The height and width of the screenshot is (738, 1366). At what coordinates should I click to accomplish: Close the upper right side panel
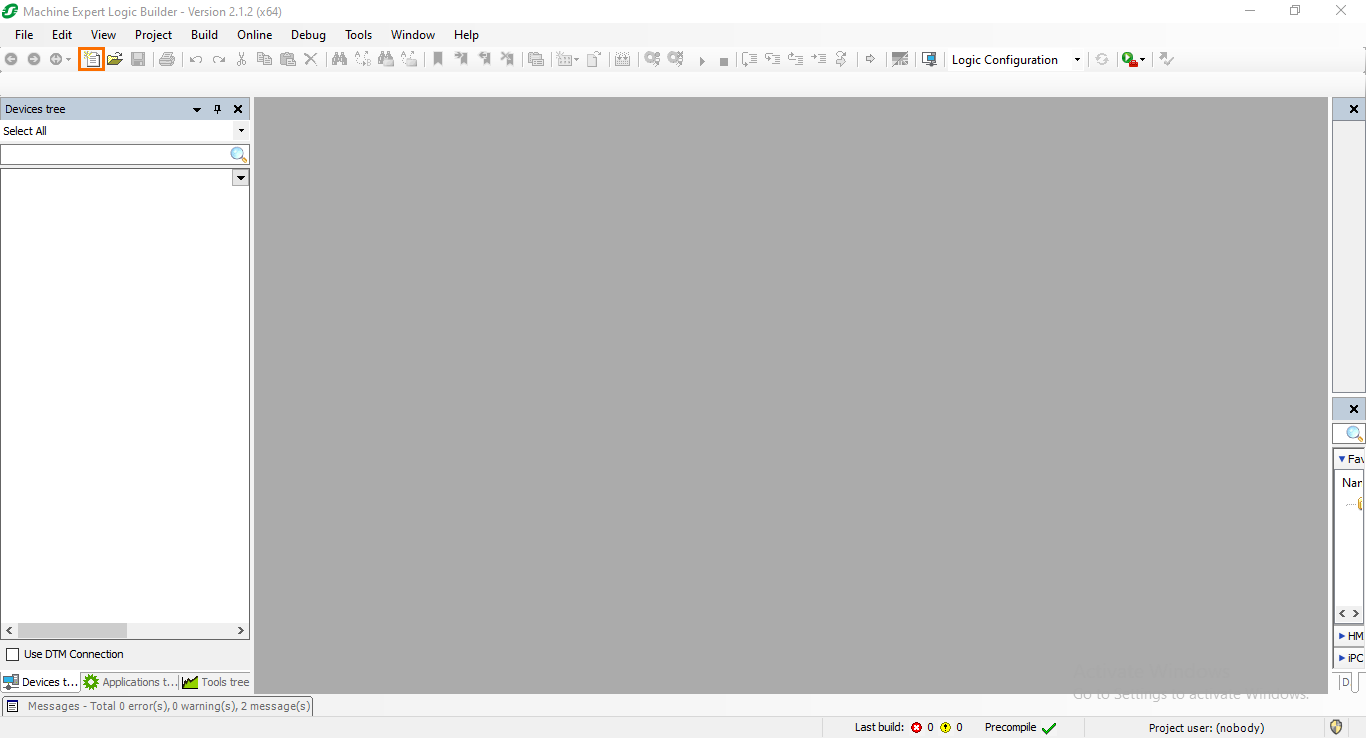tap(1354, 109)
